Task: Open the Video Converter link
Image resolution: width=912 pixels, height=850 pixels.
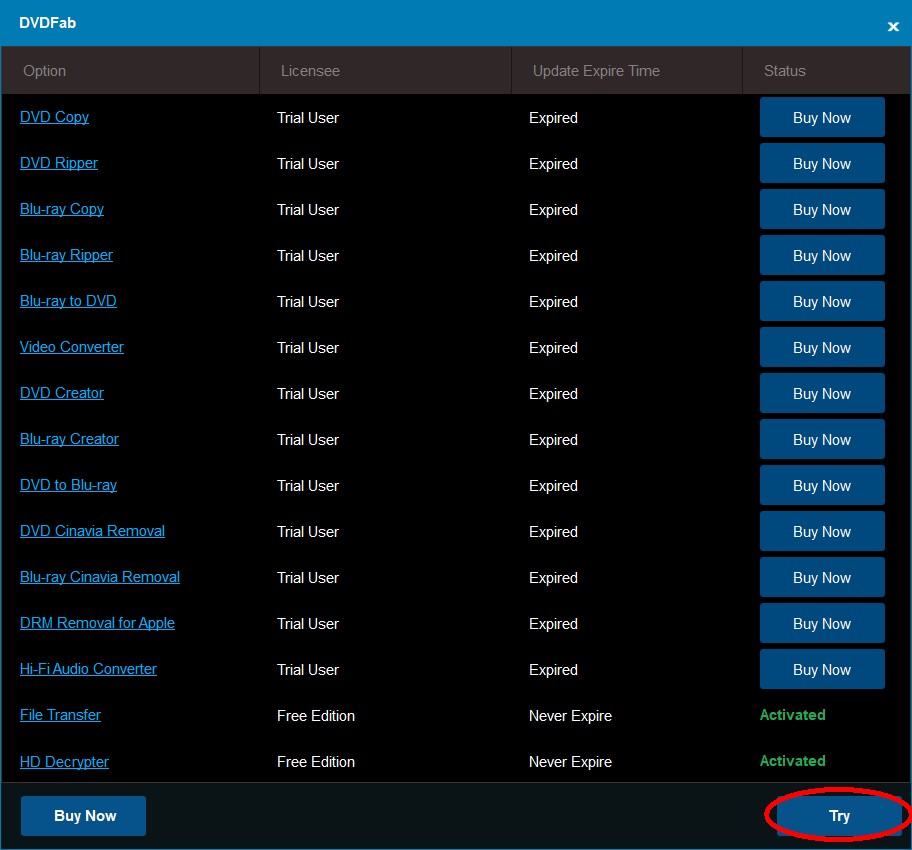Action: 72,347
